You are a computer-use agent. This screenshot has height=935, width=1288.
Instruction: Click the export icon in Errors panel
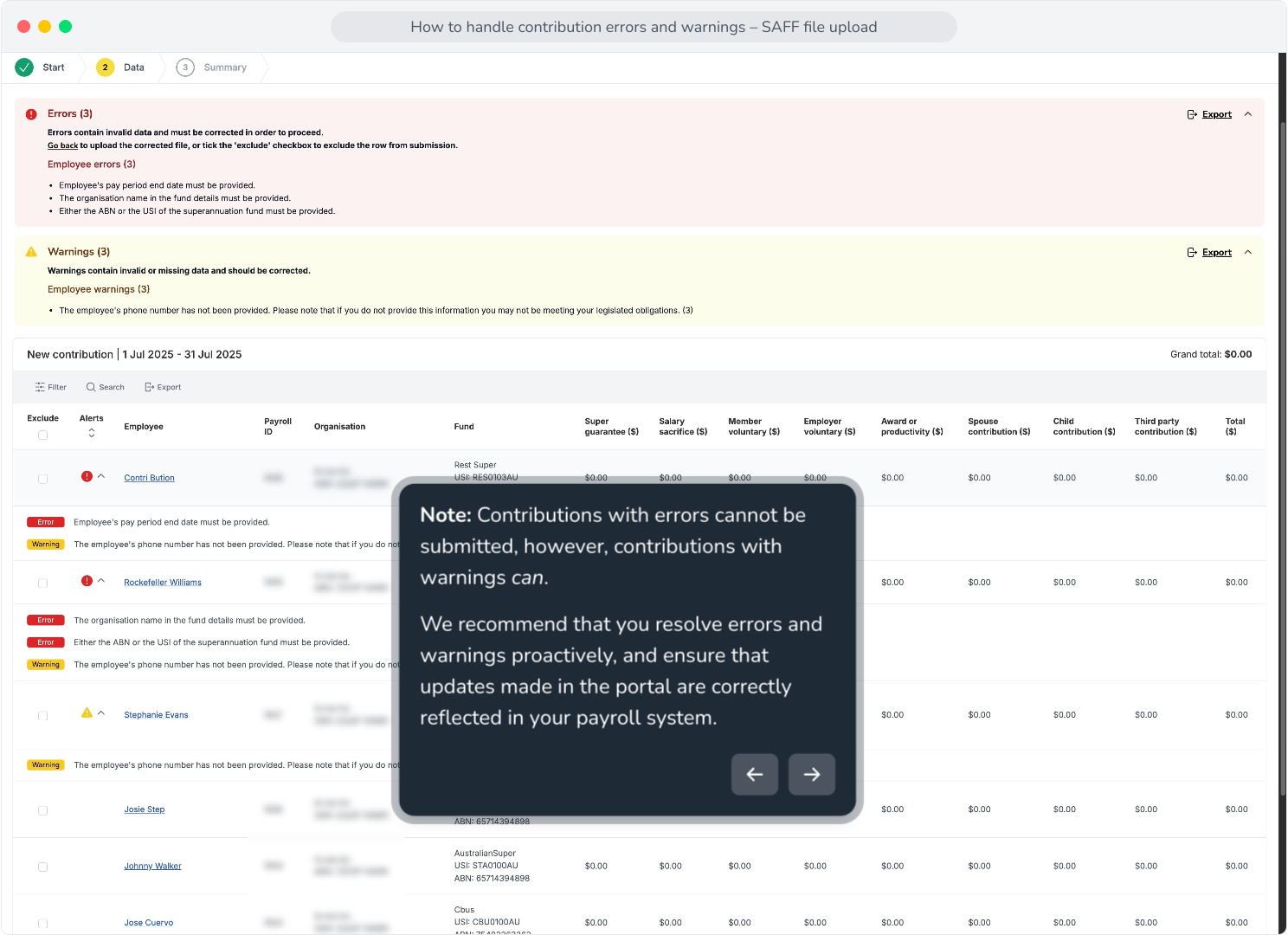1192,114
